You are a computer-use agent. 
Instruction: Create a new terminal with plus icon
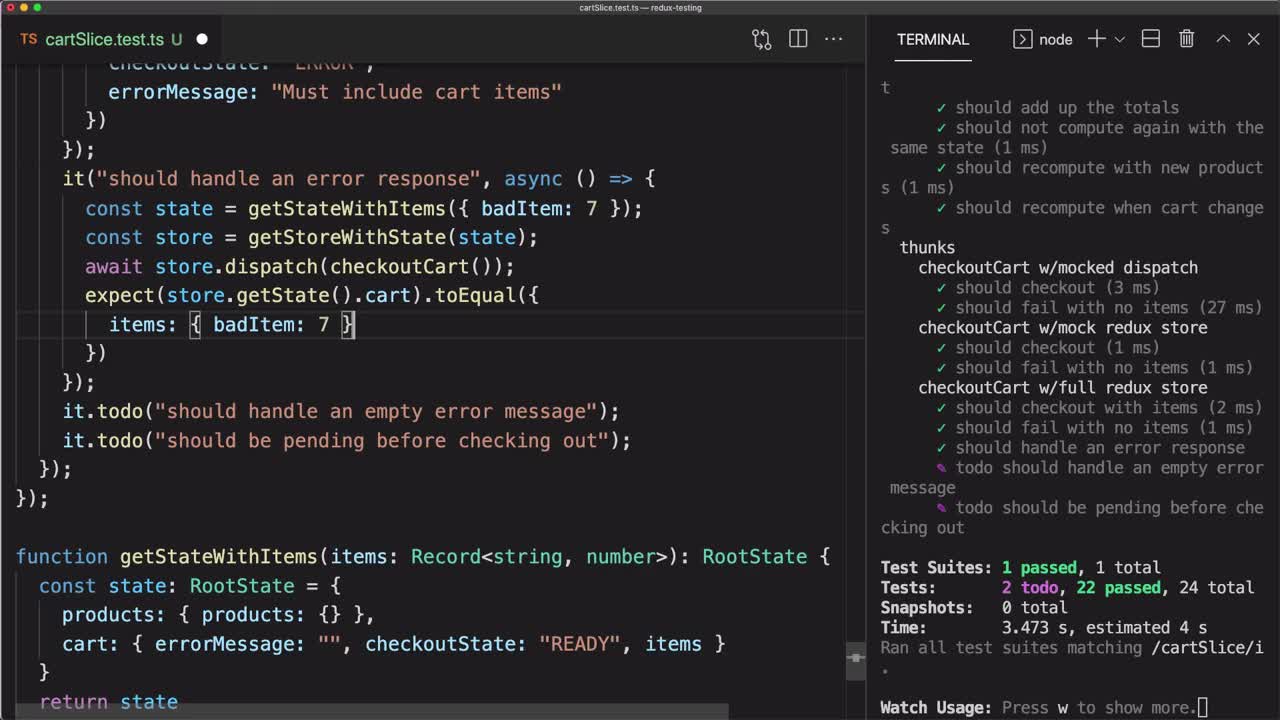(1096, 39)
